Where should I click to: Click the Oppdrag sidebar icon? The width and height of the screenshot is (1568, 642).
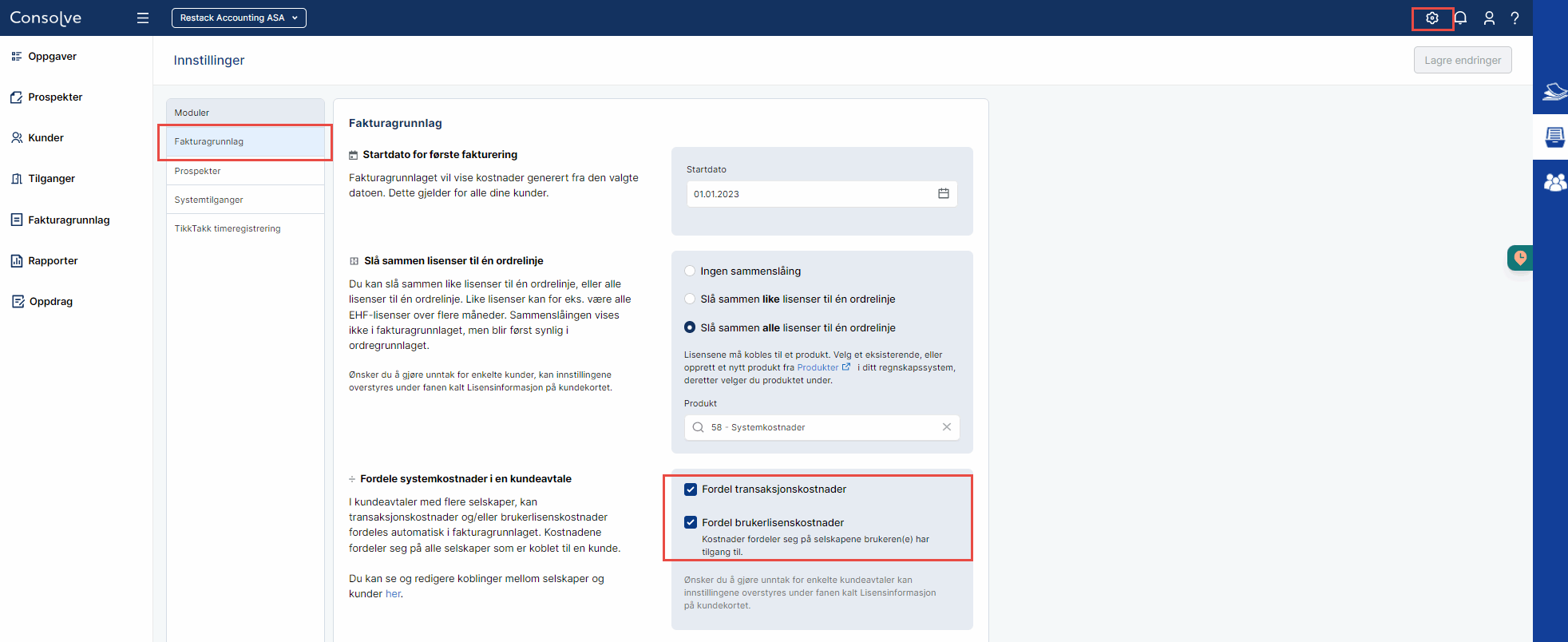tap(18, 301)
